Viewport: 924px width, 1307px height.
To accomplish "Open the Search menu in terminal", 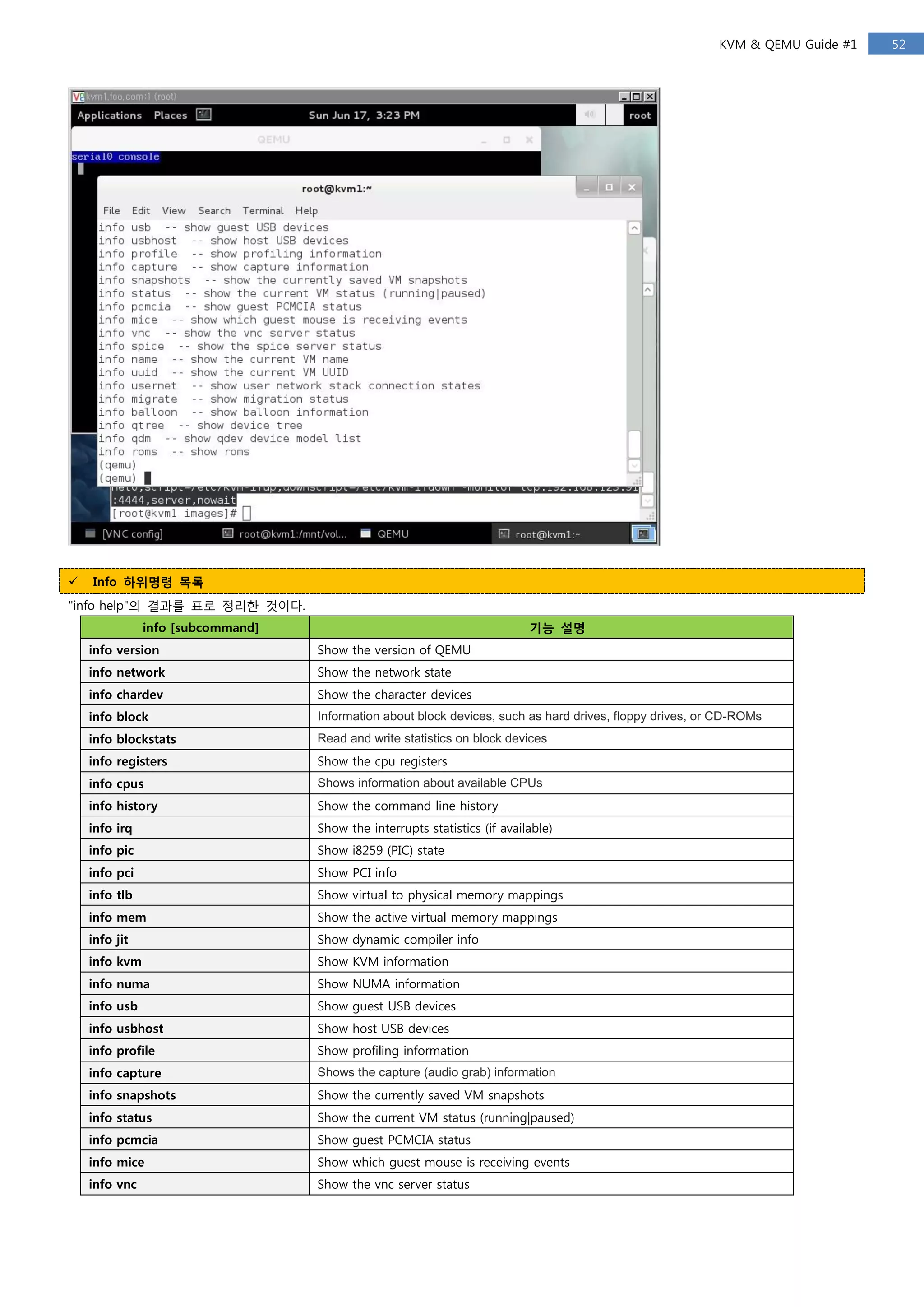I will (x=214, y=211).
